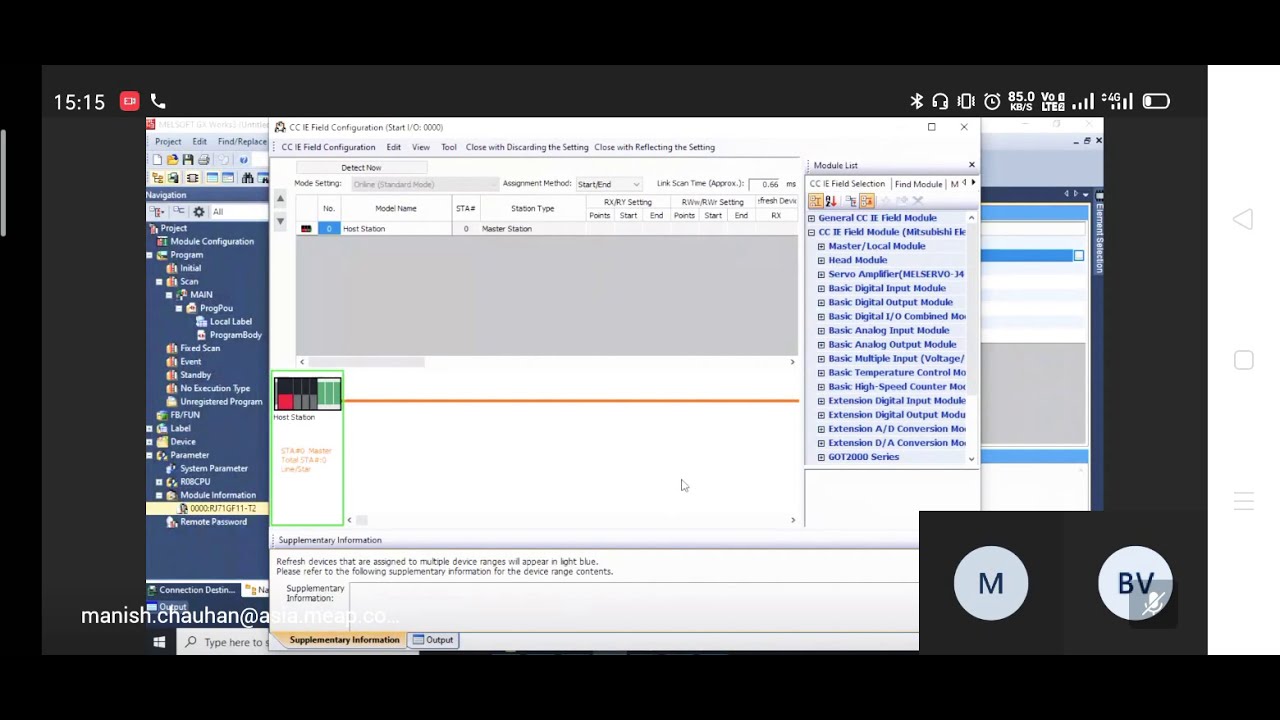Image resolution: width=1280 pixels, height=720 pixels.
Task: Click the Navigation gear settings icon
Action: coord(199,212)
